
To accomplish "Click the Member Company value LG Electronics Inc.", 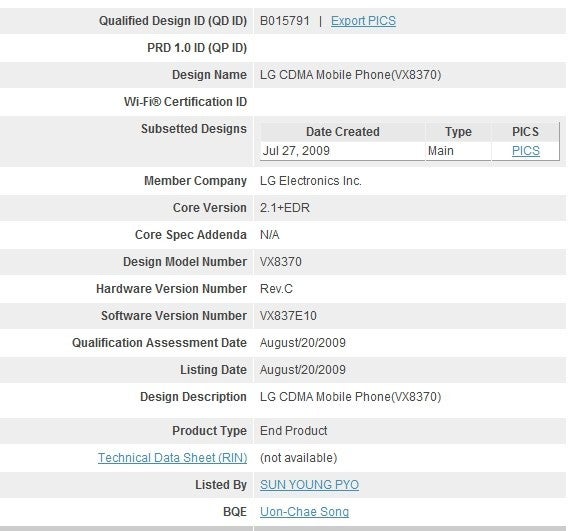I will tap(311, 181).
